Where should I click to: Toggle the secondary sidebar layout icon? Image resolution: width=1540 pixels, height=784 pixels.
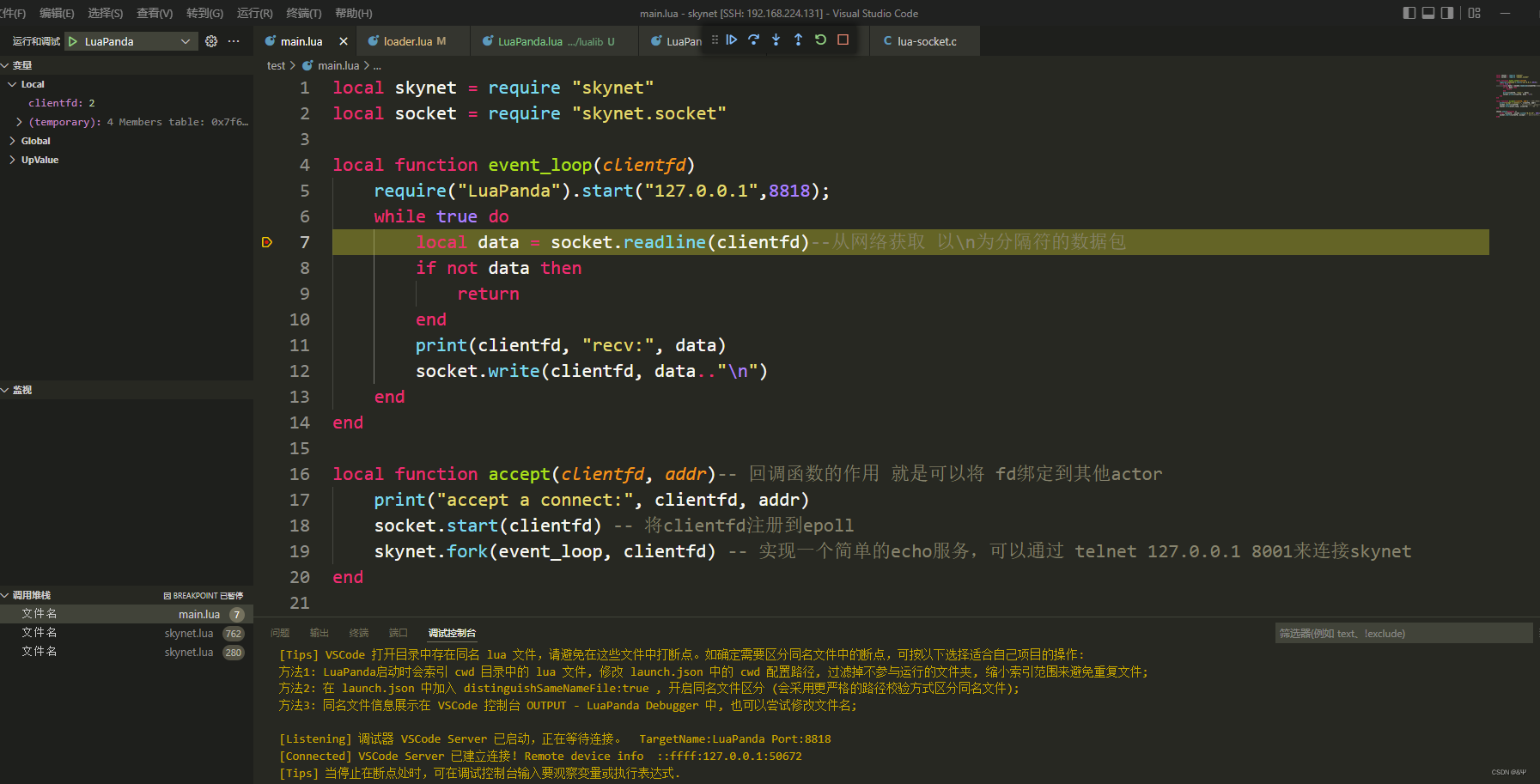(1447, 13)
